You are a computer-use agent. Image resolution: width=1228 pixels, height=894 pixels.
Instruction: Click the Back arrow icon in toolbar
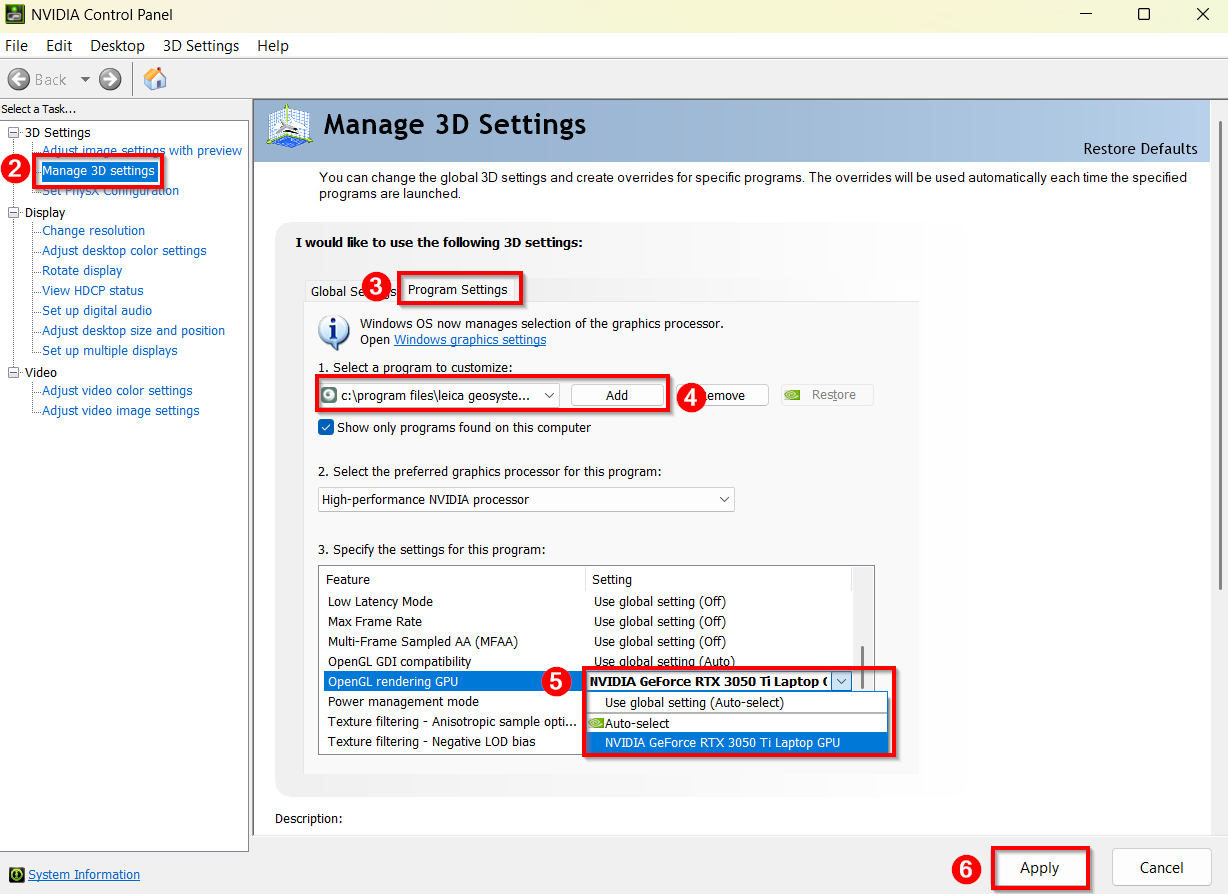18,79
